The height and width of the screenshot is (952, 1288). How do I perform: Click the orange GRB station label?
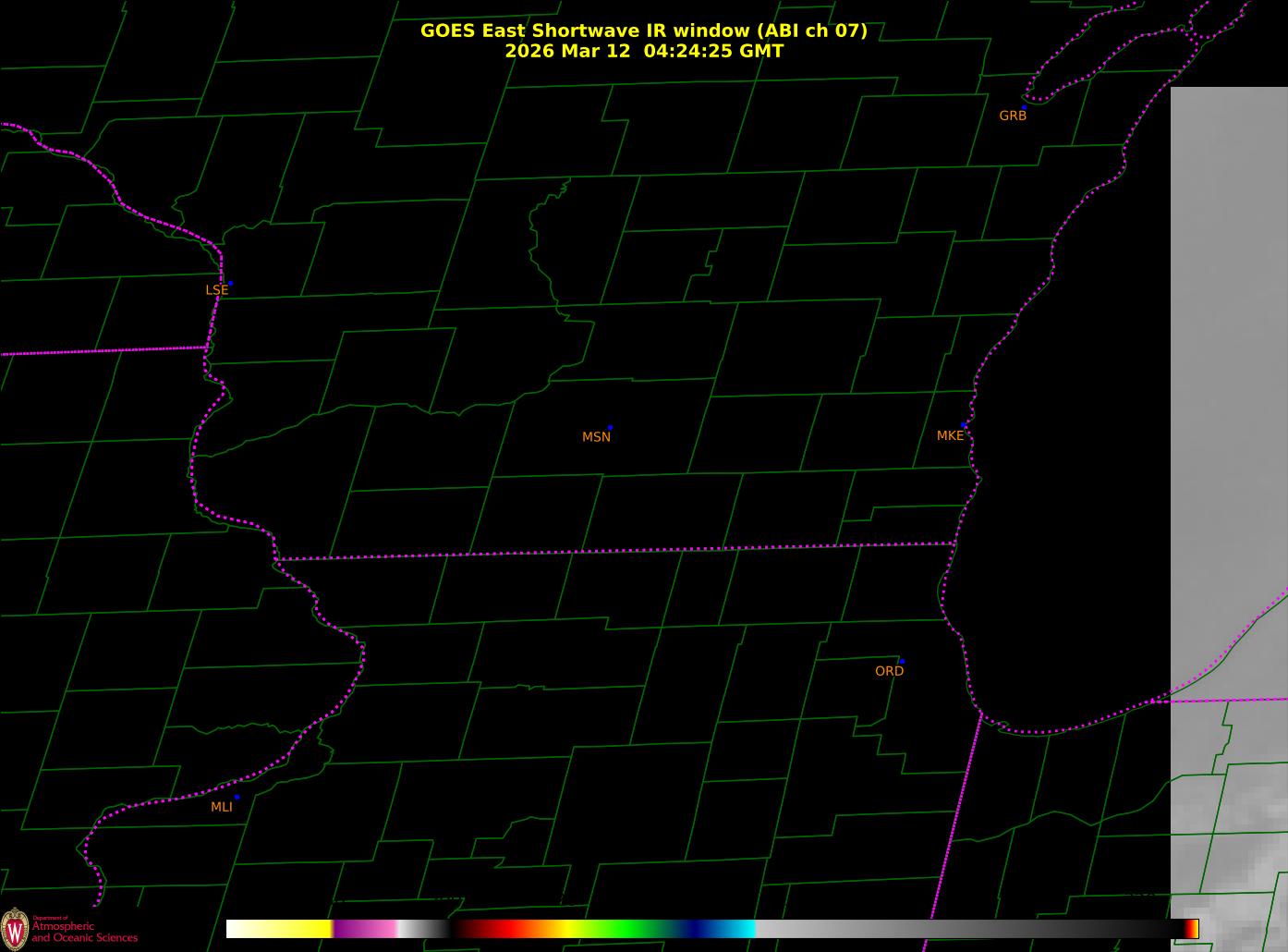click(x=1013, y=116)
